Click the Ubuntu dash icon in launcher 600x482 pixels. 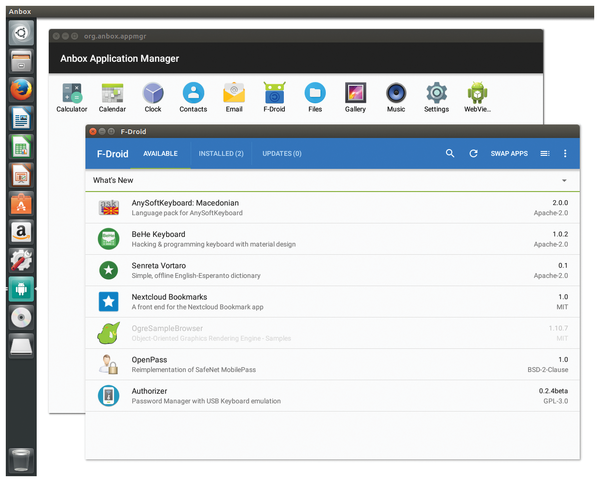point(21,33)
